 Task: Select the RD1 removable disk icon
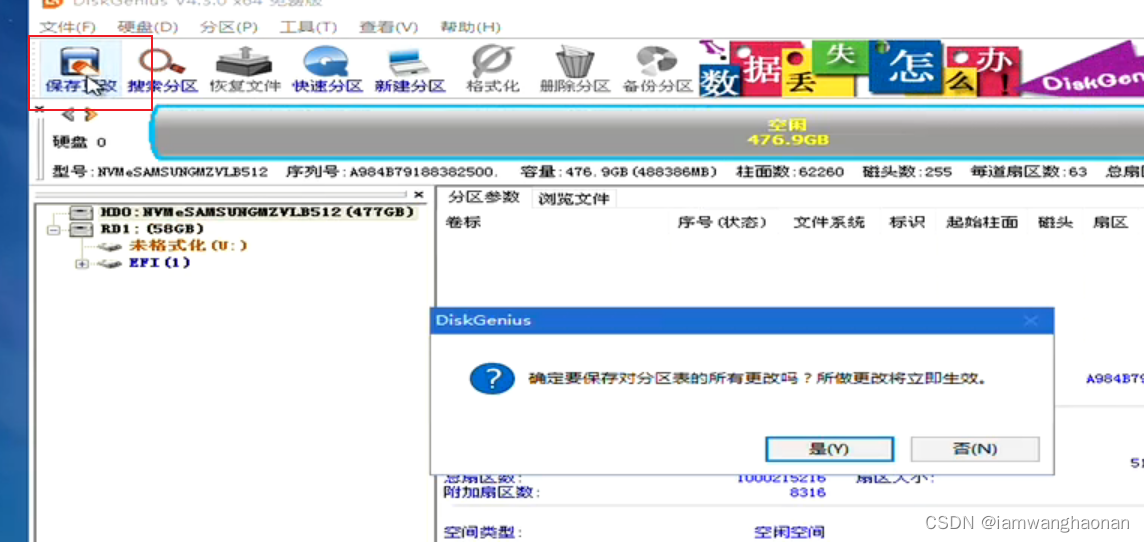pos(81,229)
